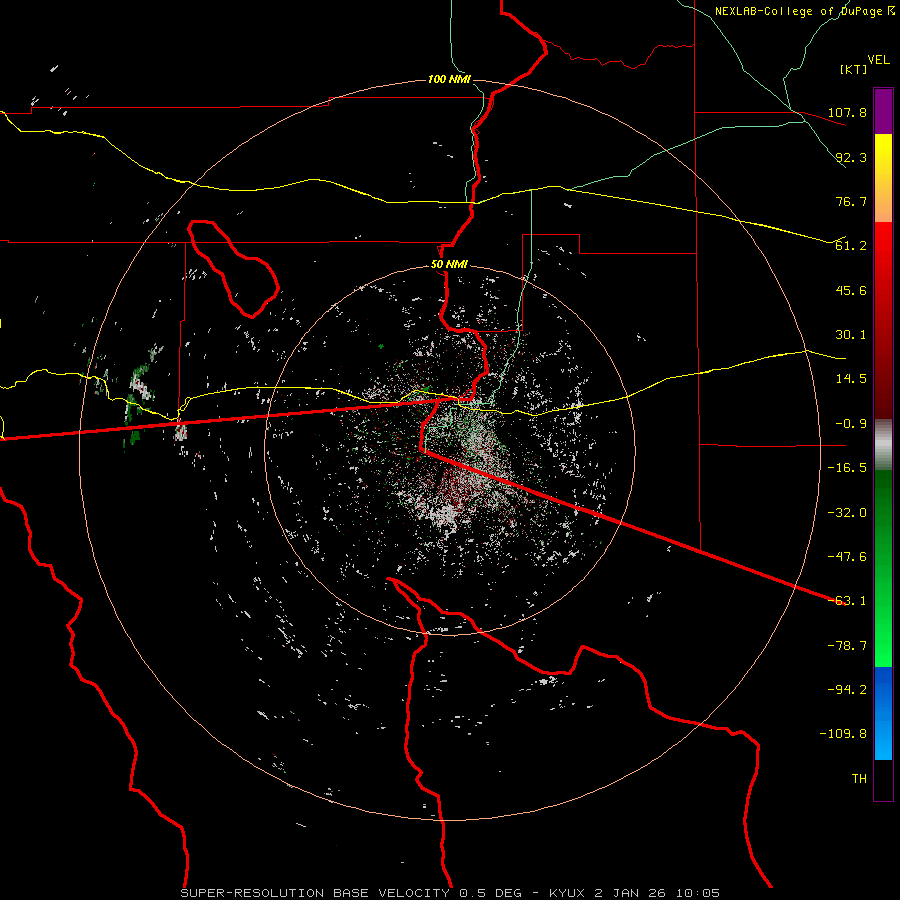Click the -0.9 velocity scale value
This screenshot has width=900, height=900.
pyautogui.click(x=851, y=424)
